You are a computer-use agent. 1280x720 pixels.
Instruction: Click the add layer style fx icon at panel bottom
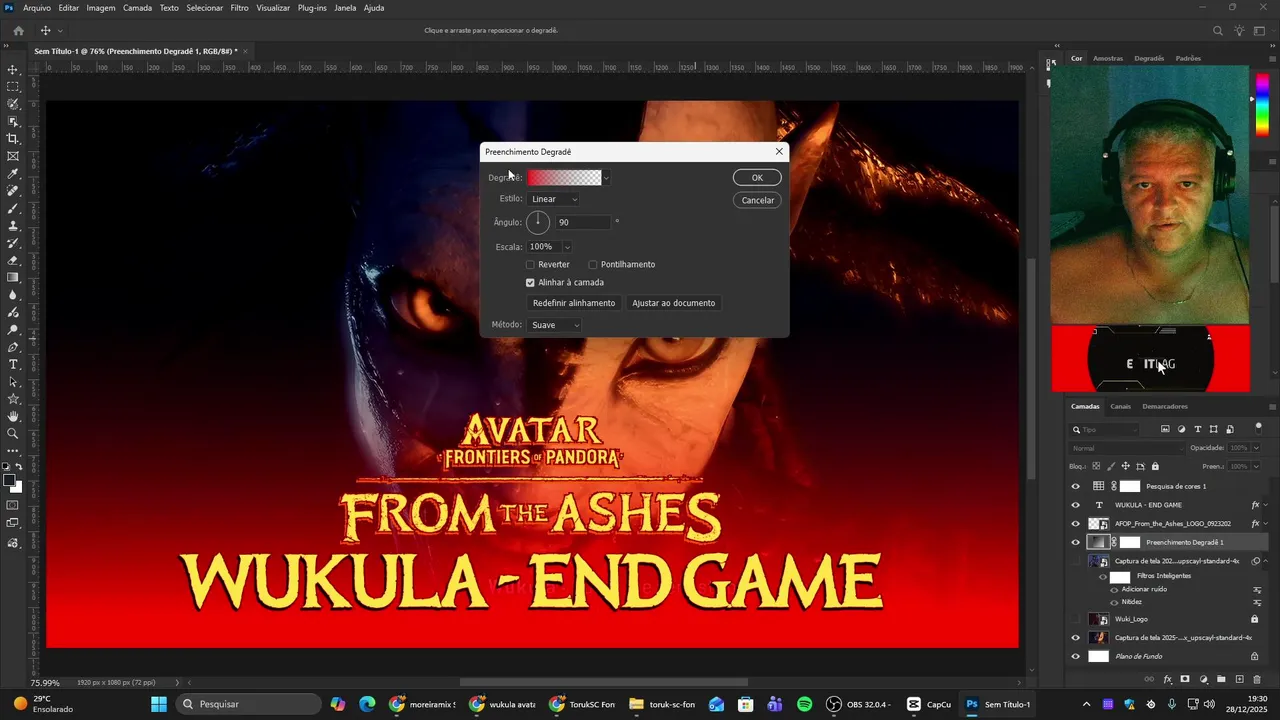coord(1167,679)
